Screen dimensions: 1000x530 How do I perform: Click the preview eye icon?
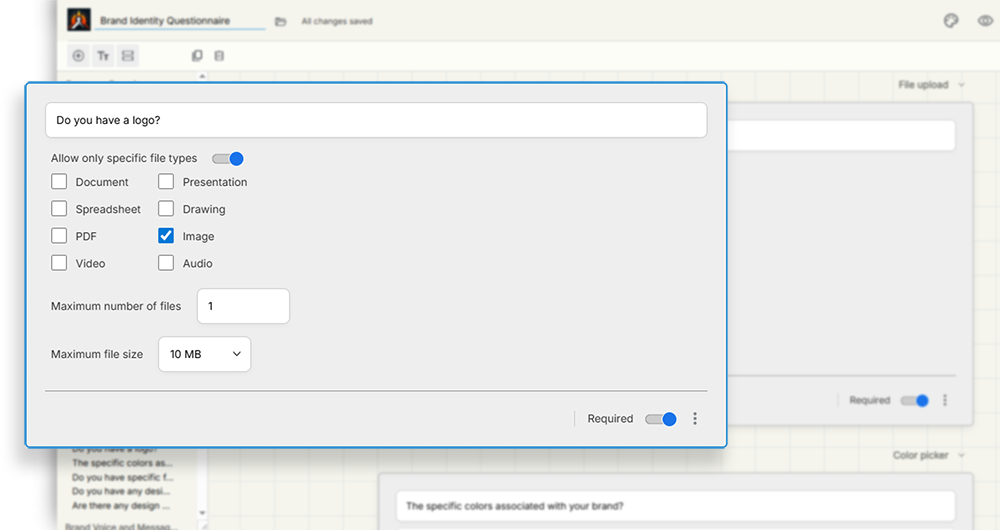tap(984, 21)
